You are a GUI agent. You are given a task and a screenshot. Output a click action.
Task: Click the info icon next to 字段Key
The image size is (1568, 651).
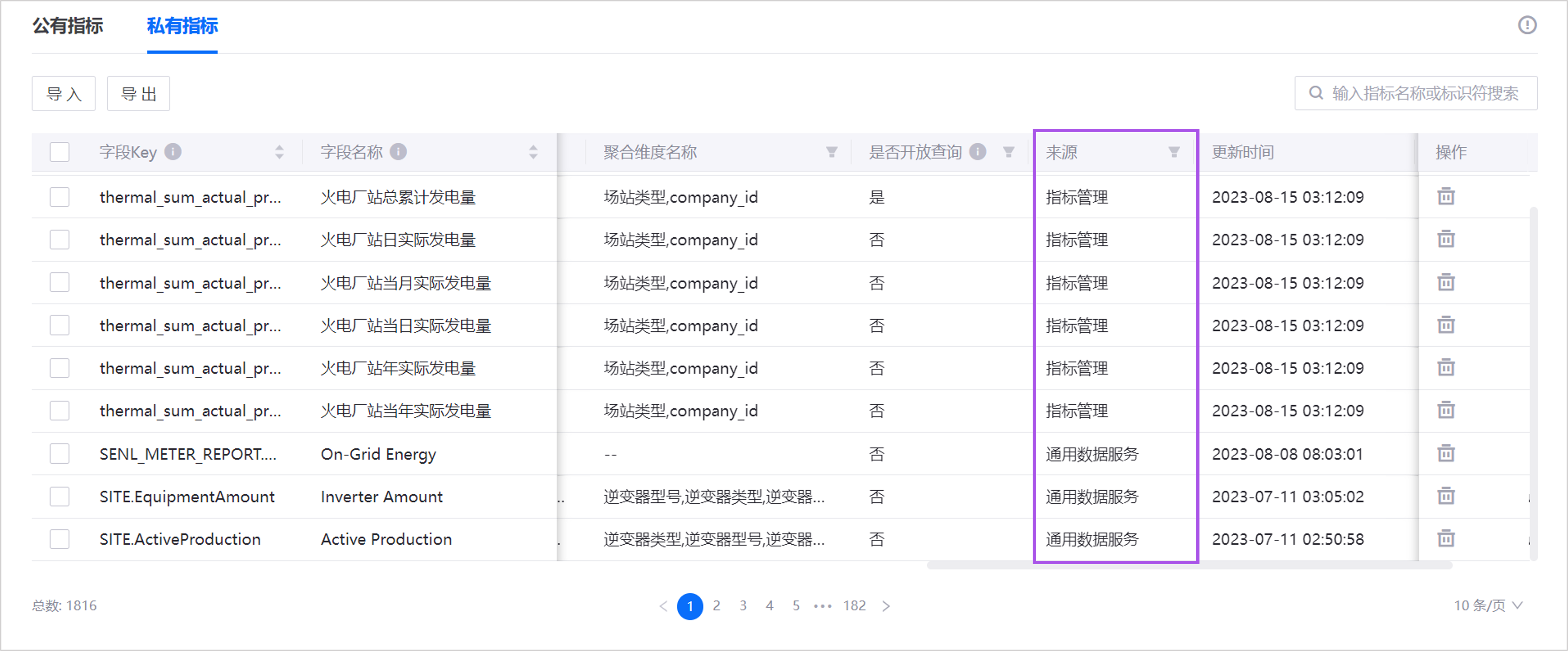click(173, 151)
